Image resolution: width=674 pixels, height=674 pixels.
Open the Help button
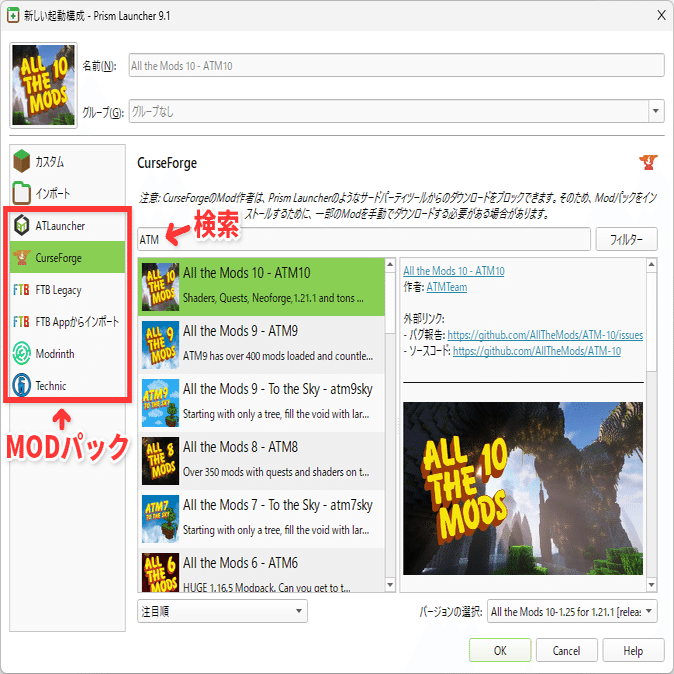pos(633,650)
